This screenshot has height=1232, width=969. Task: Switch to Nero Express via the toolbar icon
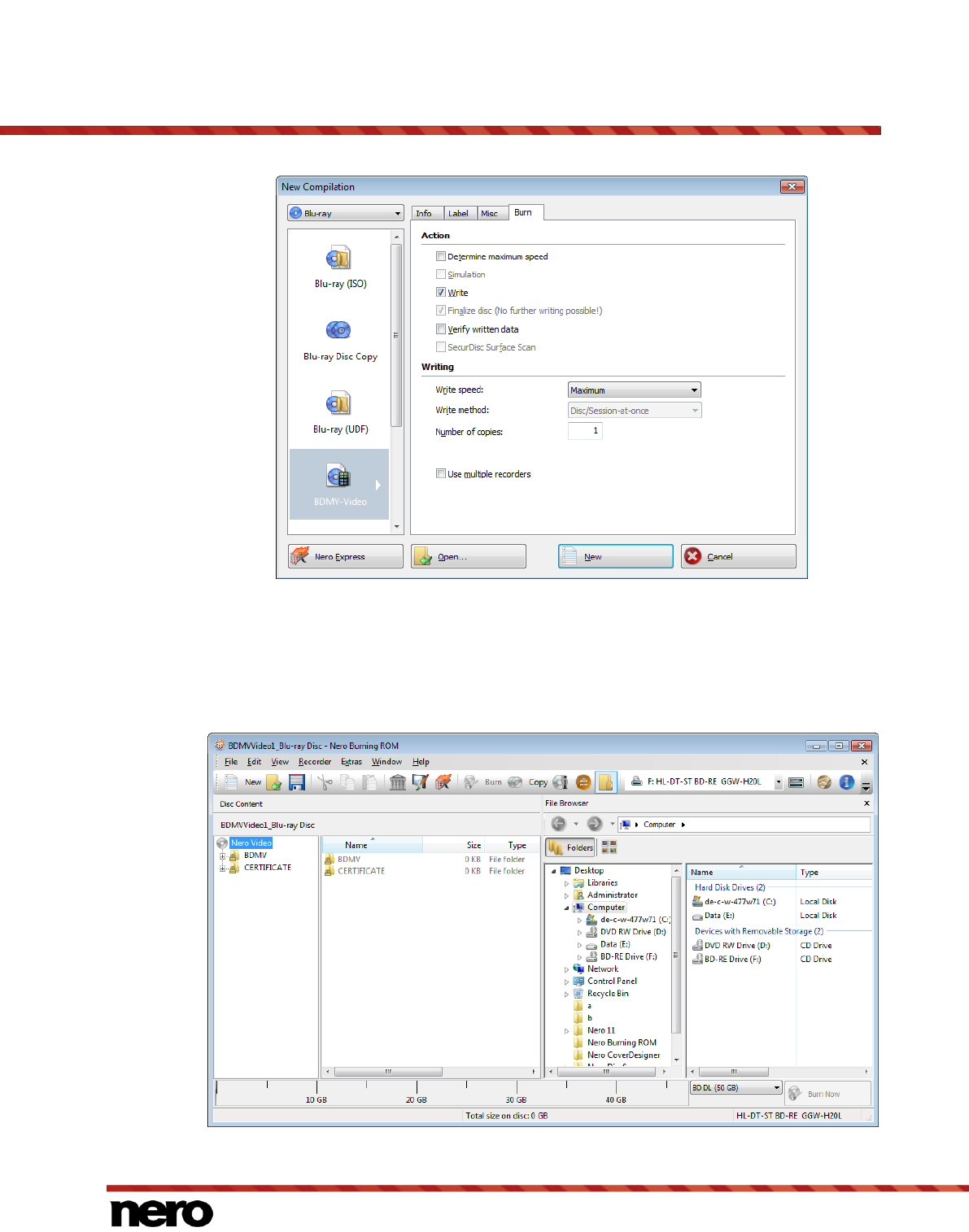pyautogui.click(x=443, y=782)
